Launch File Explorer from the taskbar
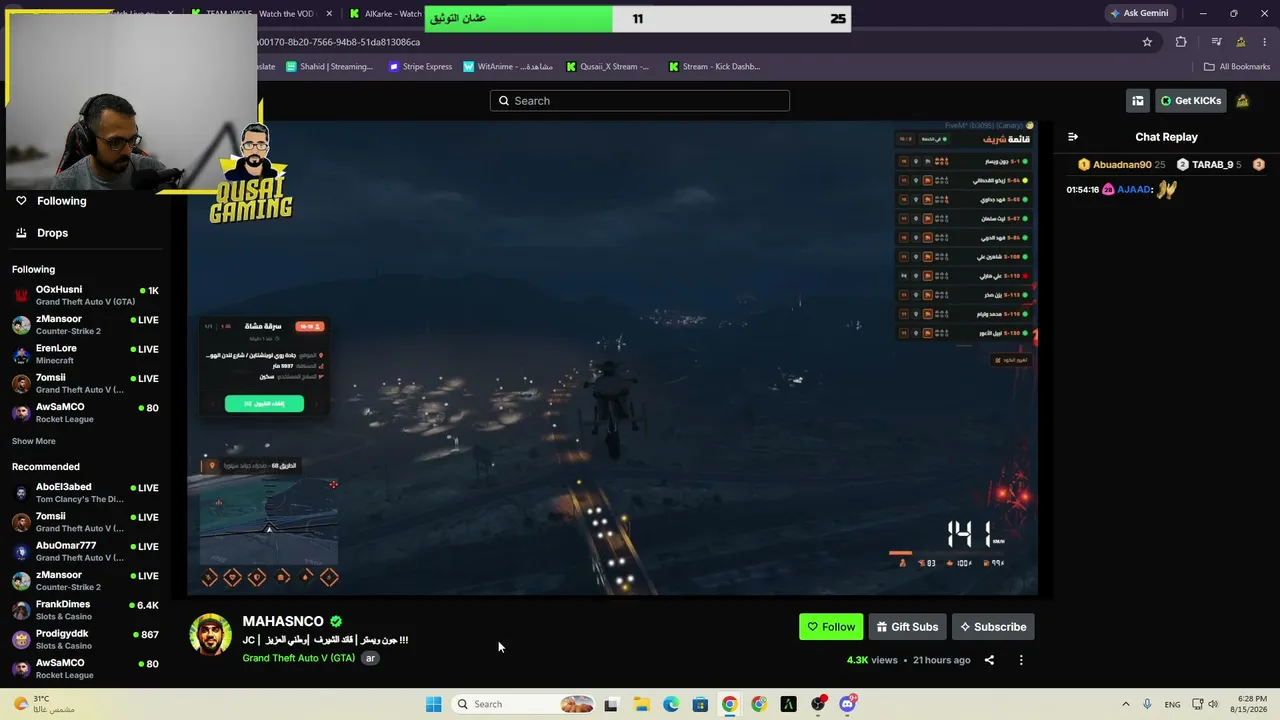This screenshot has height=720, width=1280. pyautogui.click(x=641, y=704)
